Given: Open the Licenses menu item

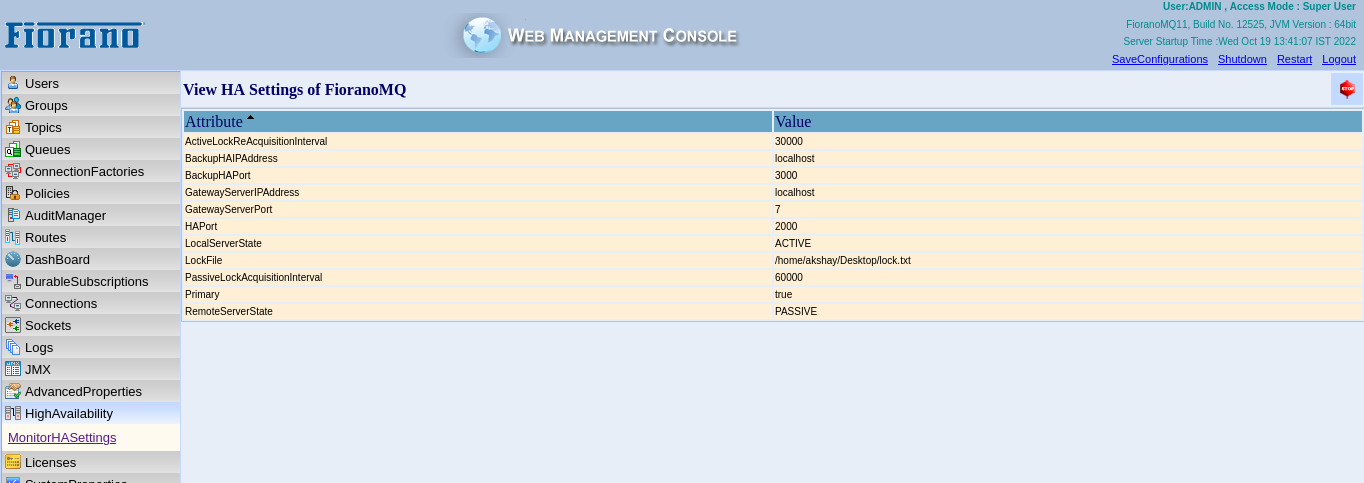Looking at the screenshot, I should [50, 462].
